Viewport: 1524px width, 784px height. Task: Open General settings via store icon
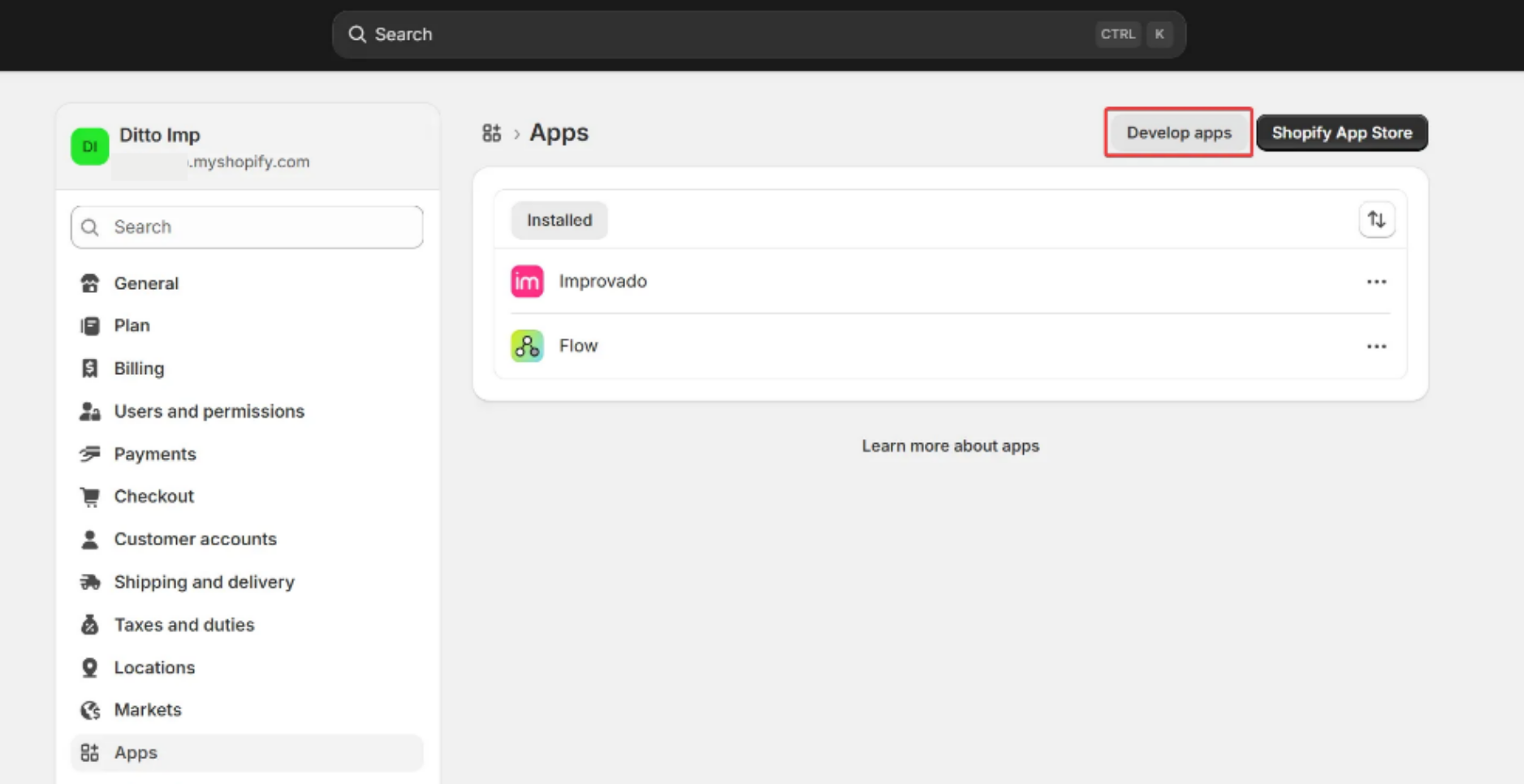pyautogui.click(x=90, y=283)
